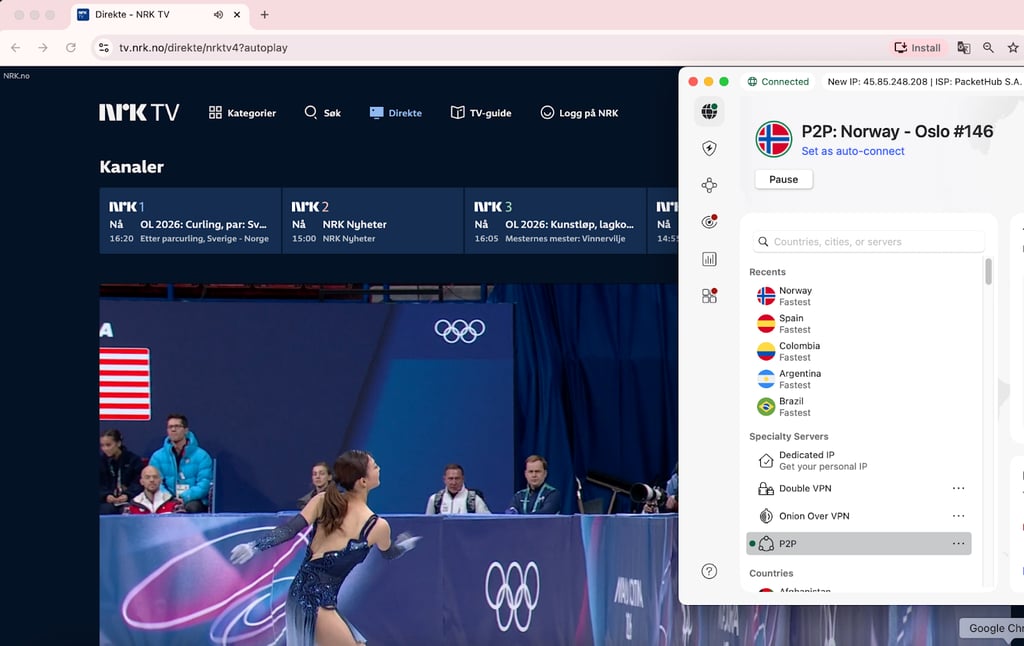1024x646 pixels.
Task: Click the Chrome Install button
Action: pos(918,48)
